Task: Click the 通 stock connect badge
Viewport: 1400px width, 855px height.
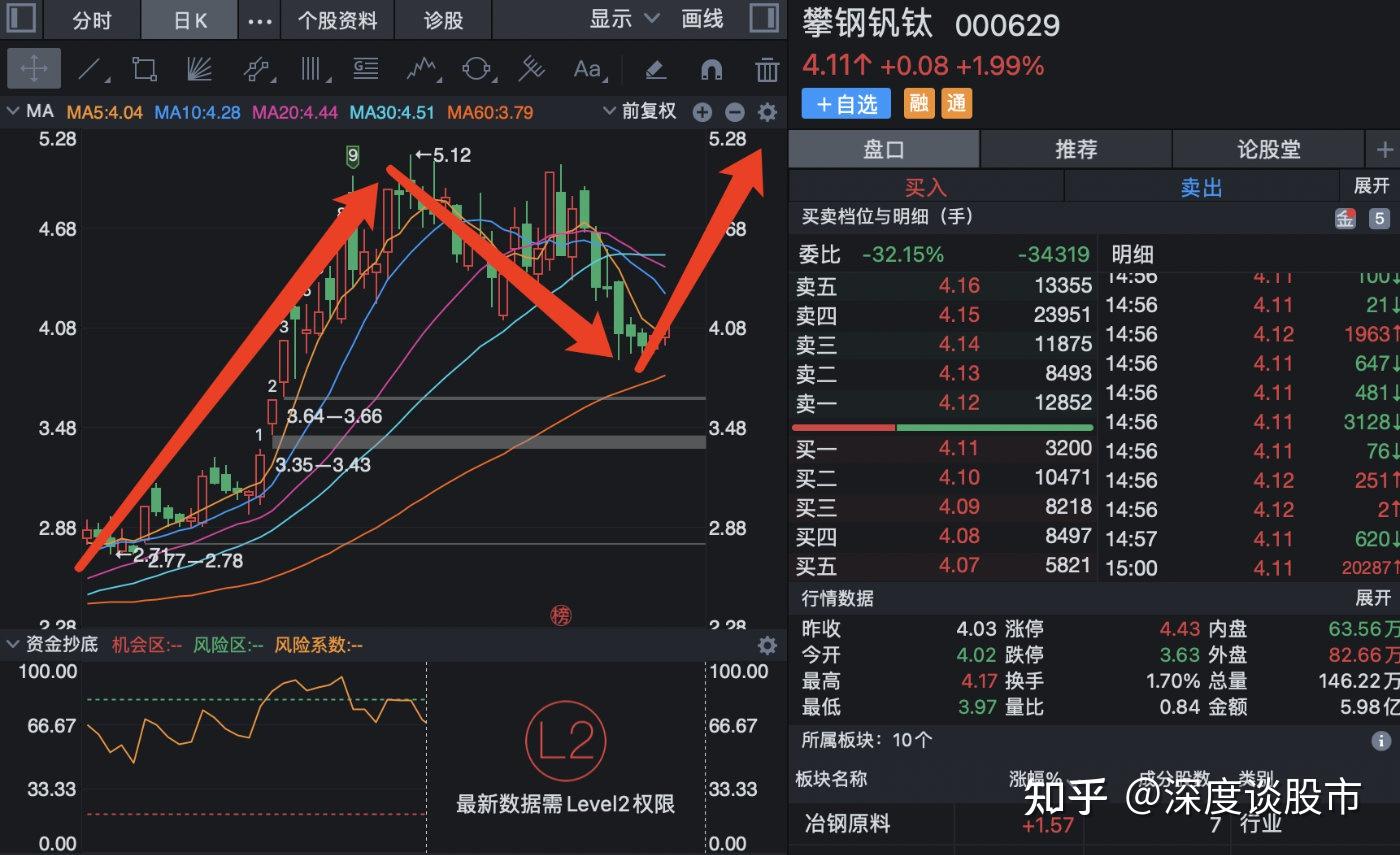Action: pos(957,103)
